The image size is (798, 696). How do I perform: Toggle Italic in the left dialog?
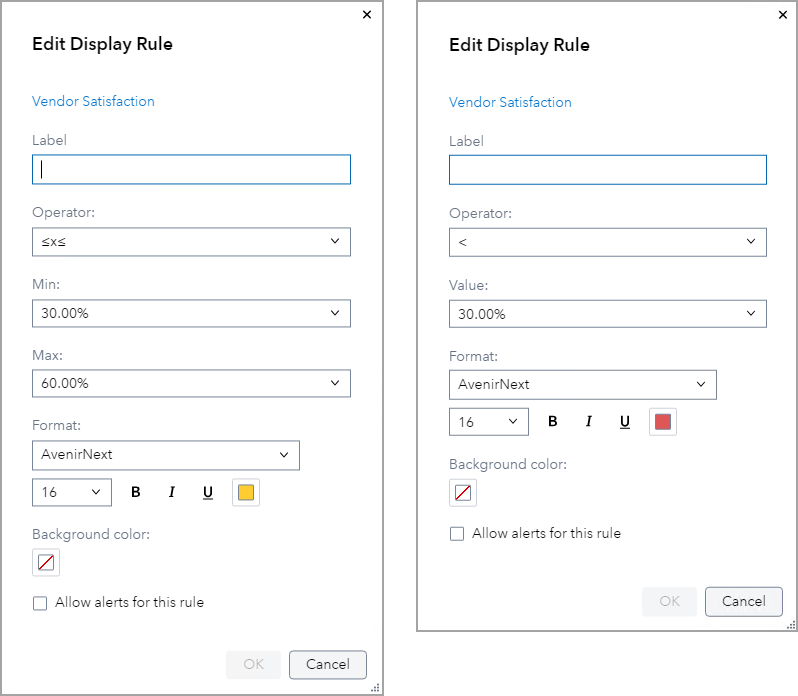click(x=172, y=492)
